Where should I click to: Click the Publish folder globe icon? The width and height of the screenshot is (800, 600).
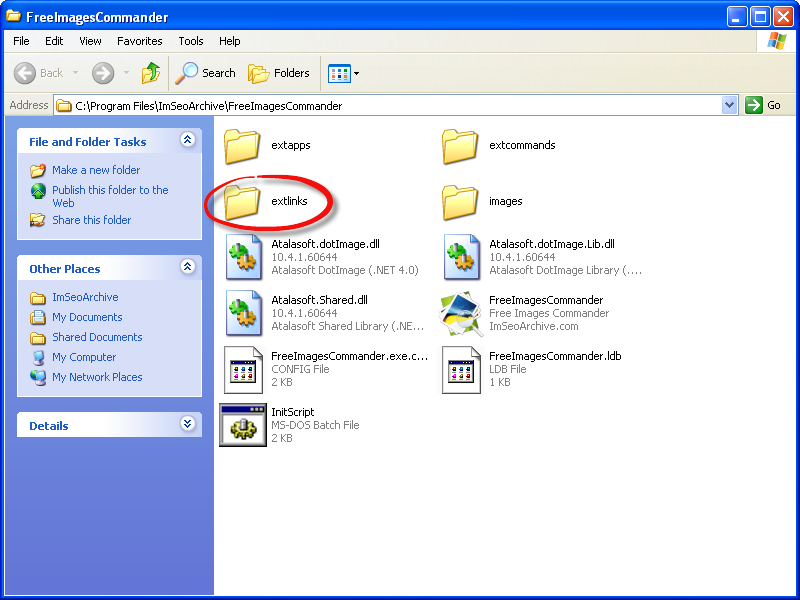pyautogui.click(x=38, y=191)
